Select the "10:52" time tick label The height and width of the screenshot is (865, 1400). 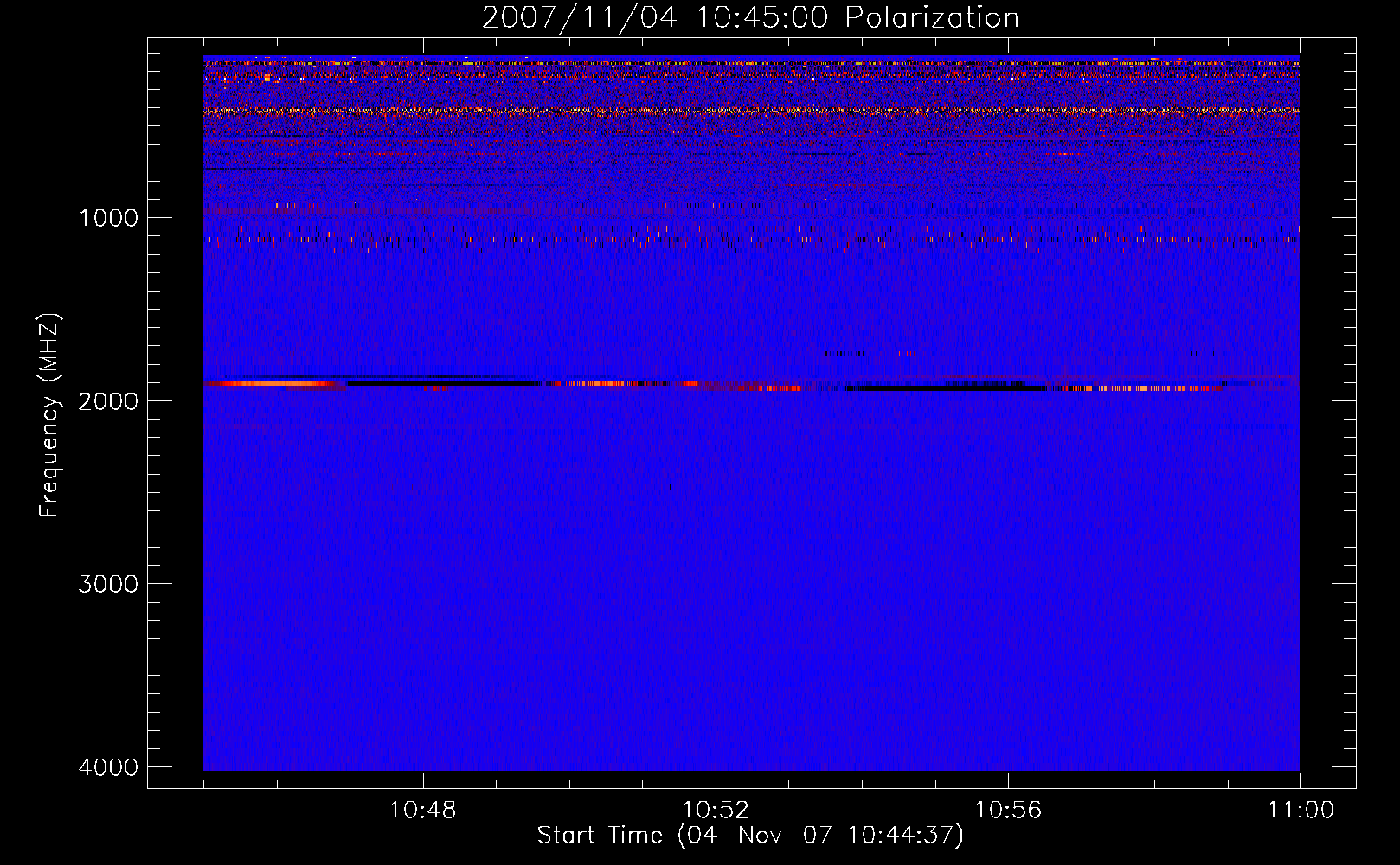pos(716,811)
